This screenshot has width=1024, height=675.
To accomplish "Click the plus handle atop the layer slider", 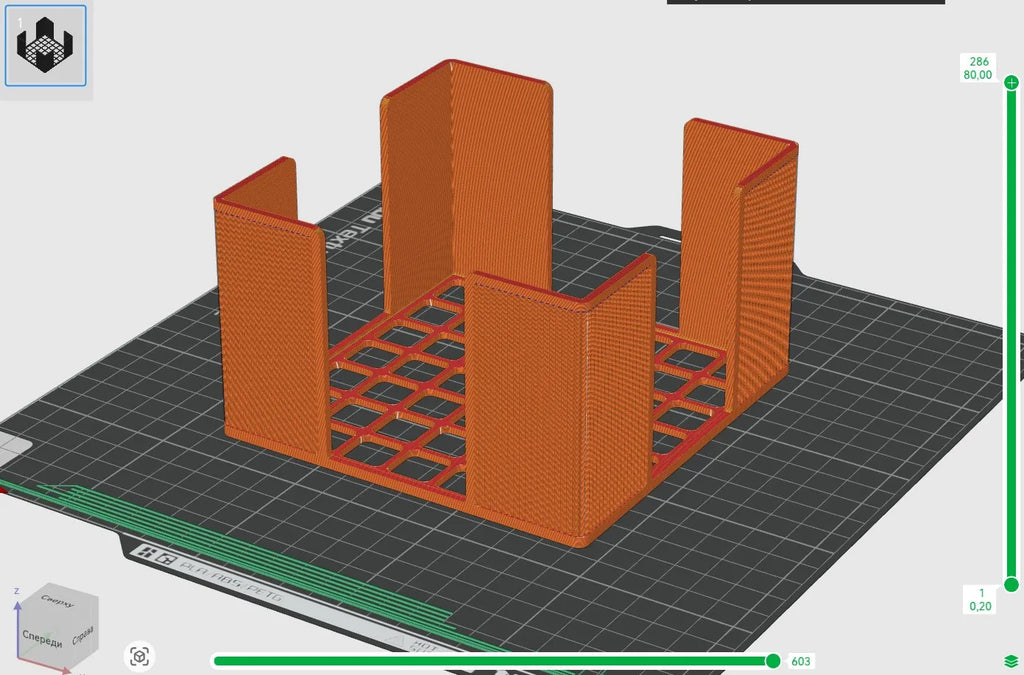I will [1012, 83].
